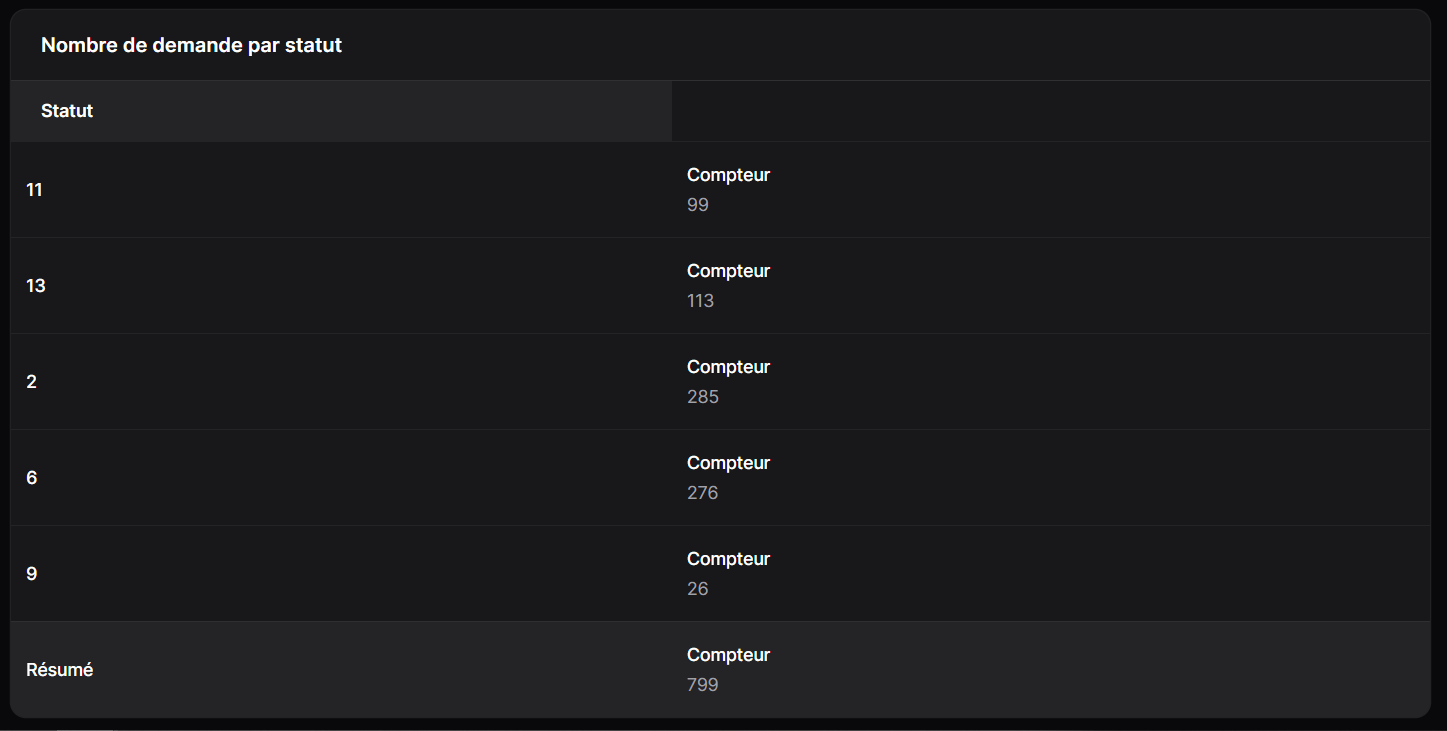Click the Compteur label in statut 13 row
1447x731 pixels.
point(728,271)
